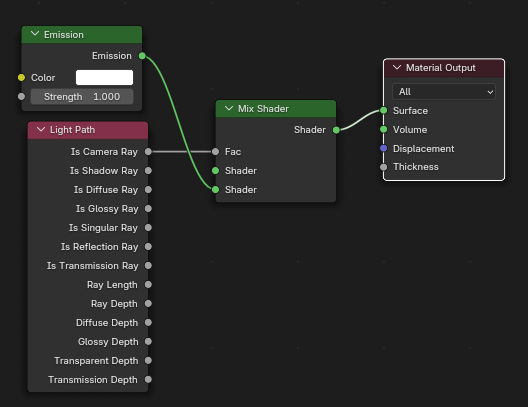Click the Transmission Depth output socket
Image resolution: width=528 pixels, height=407 pixels.
(148, 380)
